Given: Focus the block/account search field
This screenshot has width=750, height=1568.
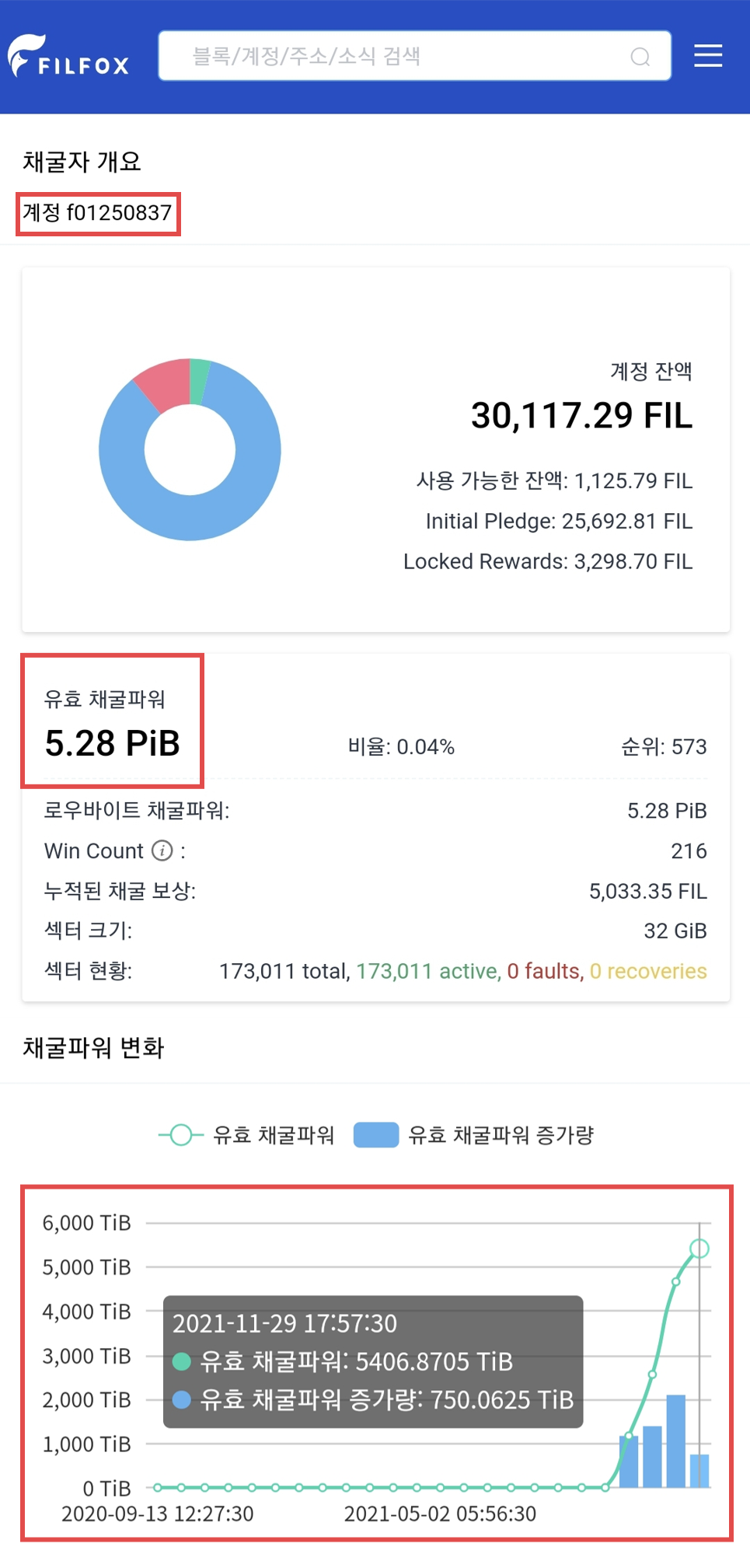Looking at the screenshot, I should (x=414, y=56).
